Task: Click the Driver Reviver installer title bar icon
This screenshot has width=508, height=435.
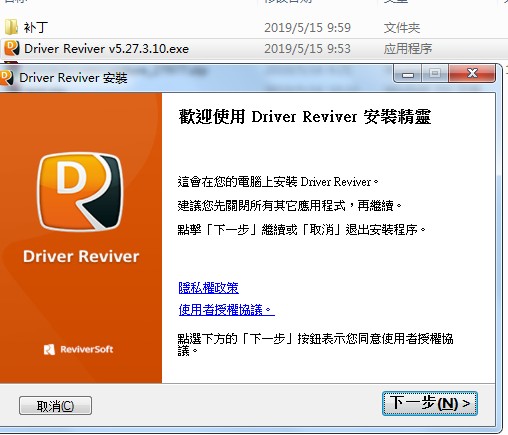Action: 6,78
